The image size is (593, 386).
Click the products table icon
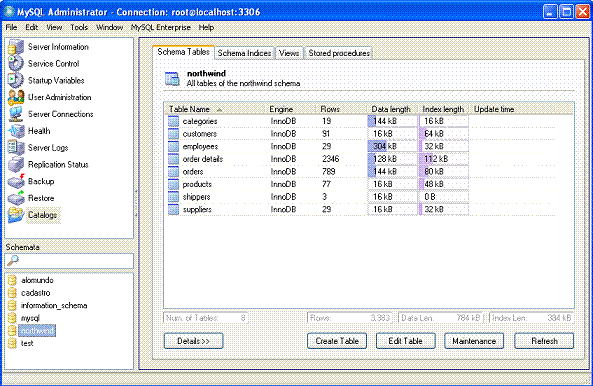(173, 184)
